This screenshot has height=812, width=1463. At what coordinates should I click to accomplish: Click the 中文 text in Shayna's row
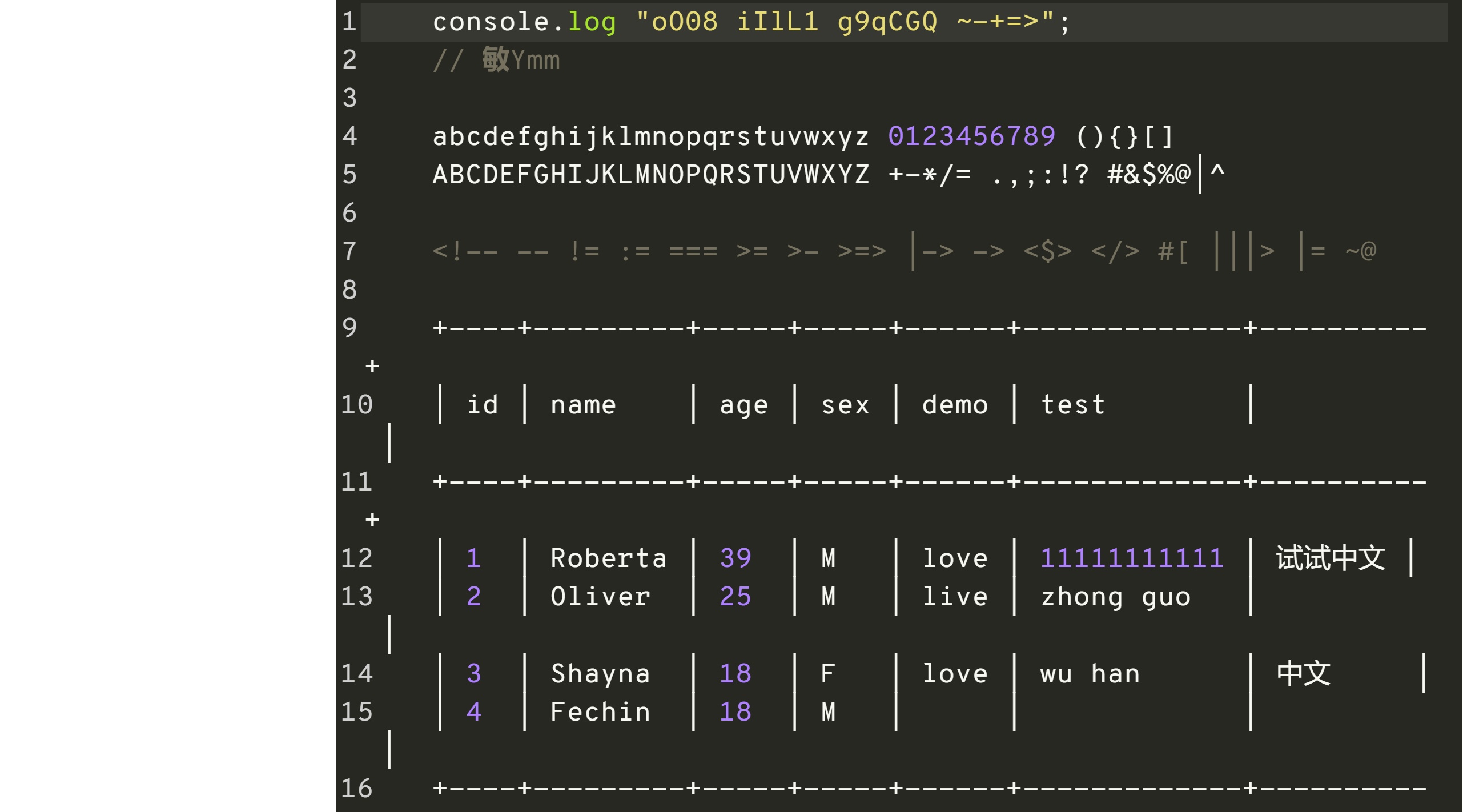coord(1304,673)
